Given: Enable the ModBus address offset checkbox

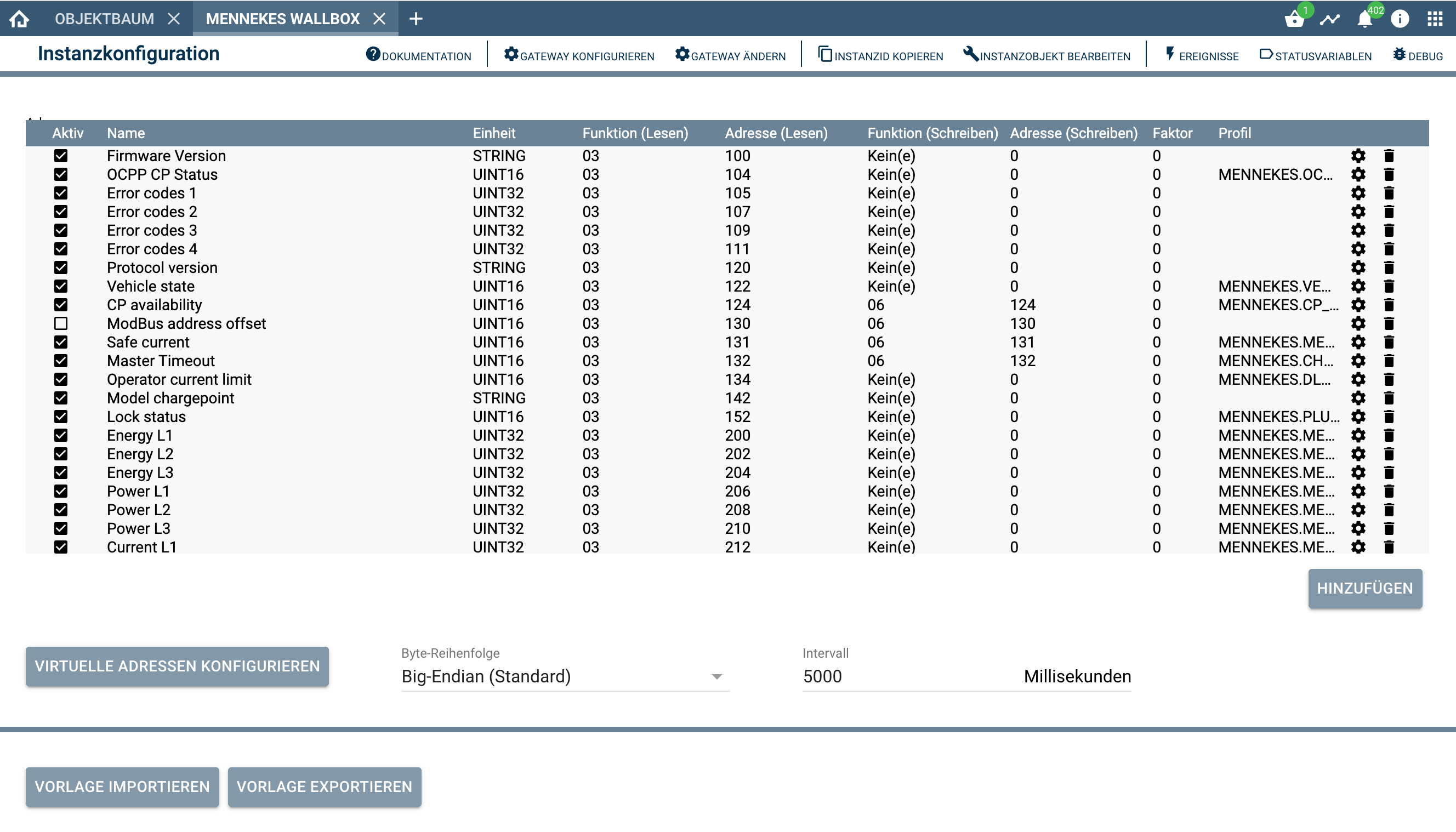Looking at the screenshot, I should [x=60, y=323].
